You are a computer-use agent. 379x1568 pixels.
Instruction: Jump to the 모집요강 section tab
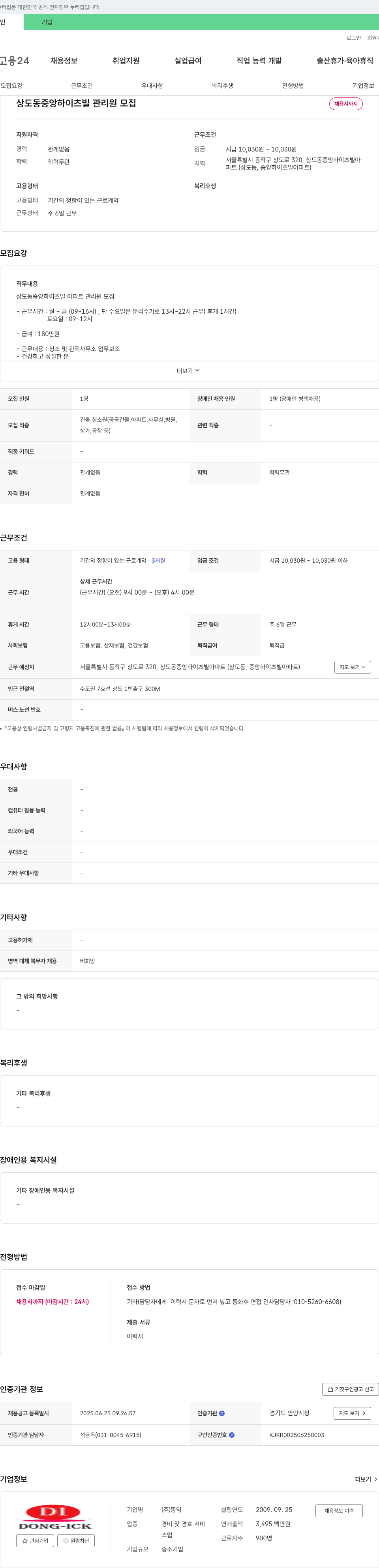click(x=11, y=86)
